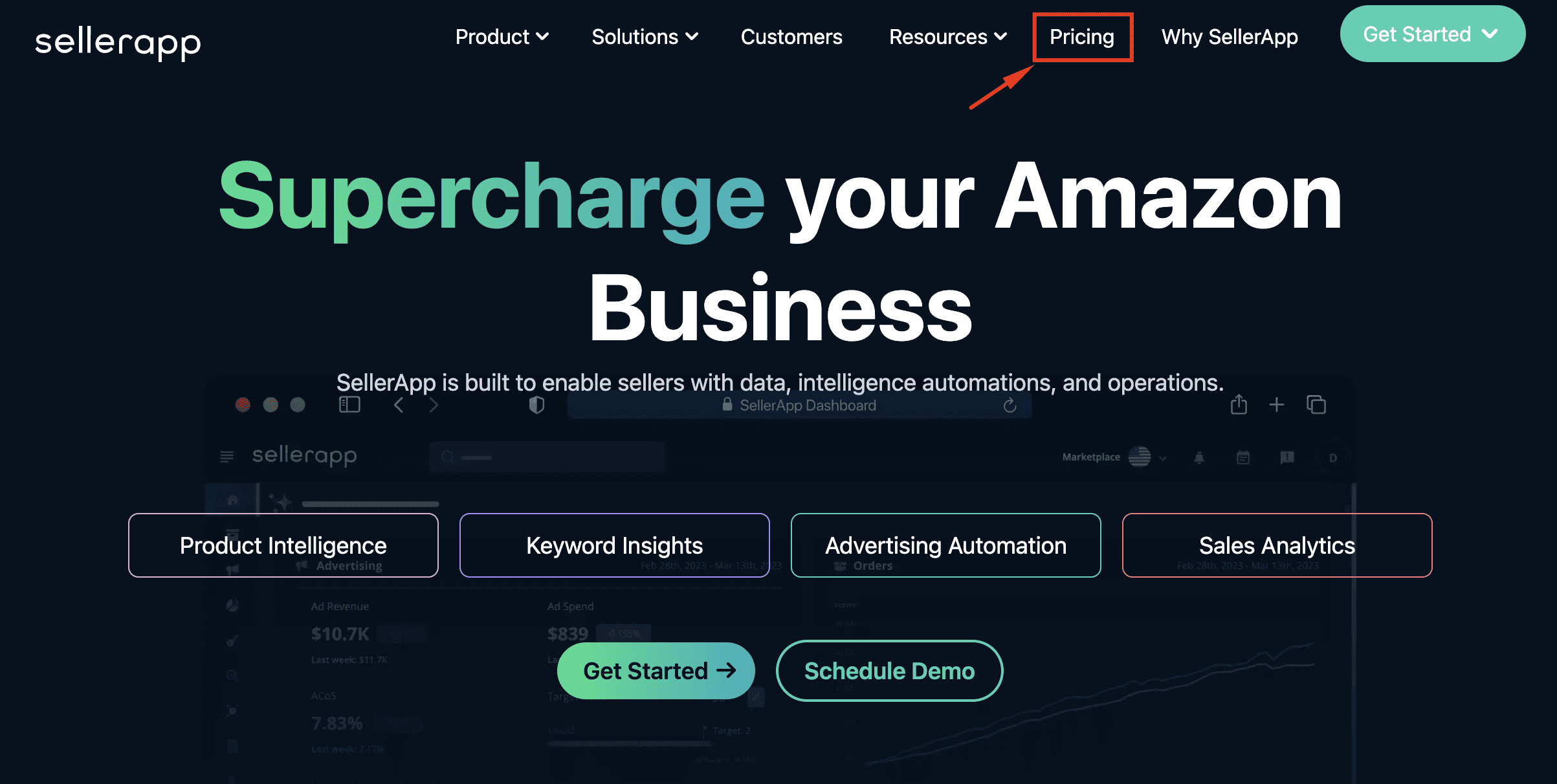This screenshot has height=784, width=1557.
Task: Open the Pricing page
Action: (x=1081, y=36)
